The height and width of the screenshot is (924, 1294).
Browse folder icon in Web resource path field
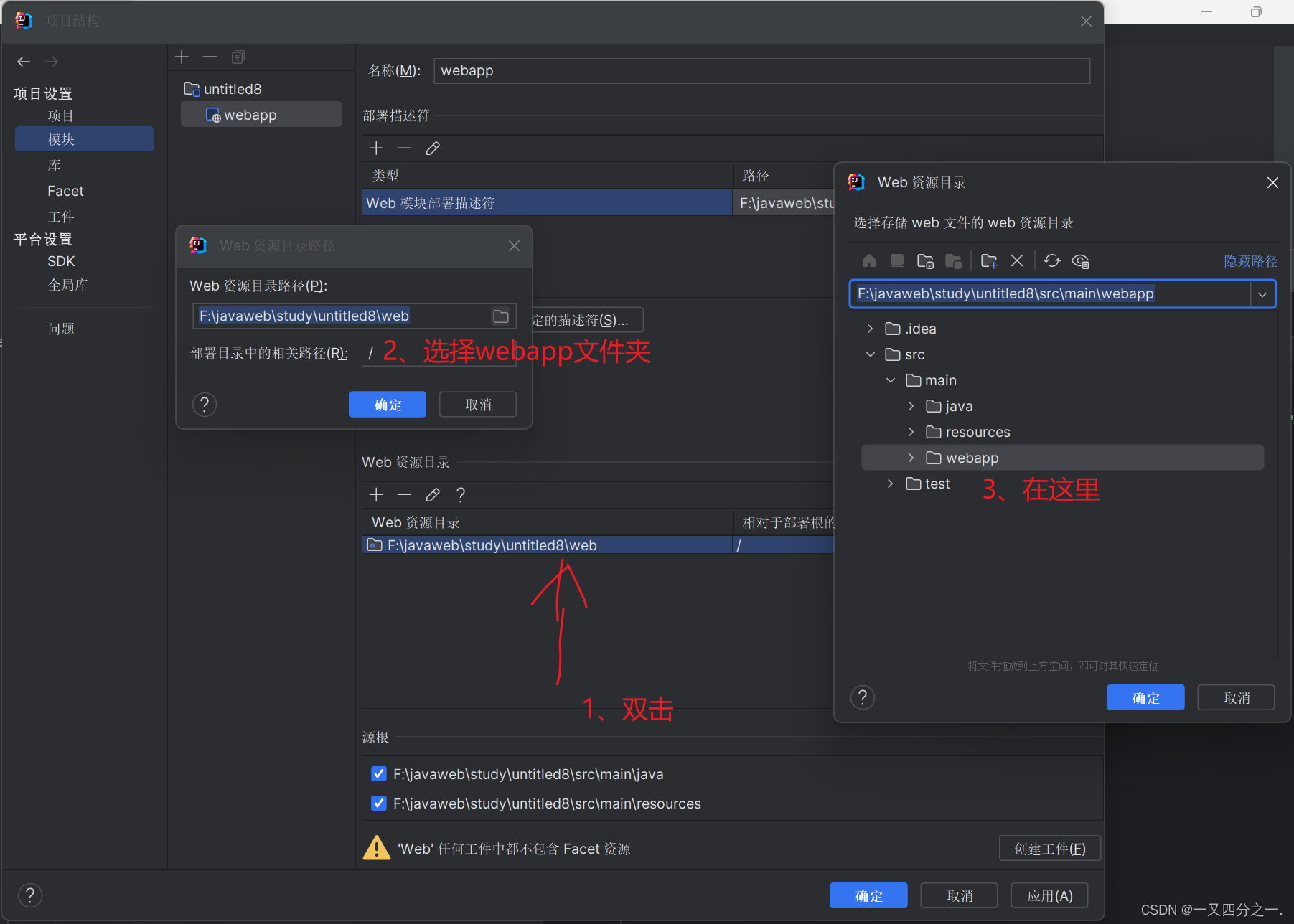pos(501,316)
